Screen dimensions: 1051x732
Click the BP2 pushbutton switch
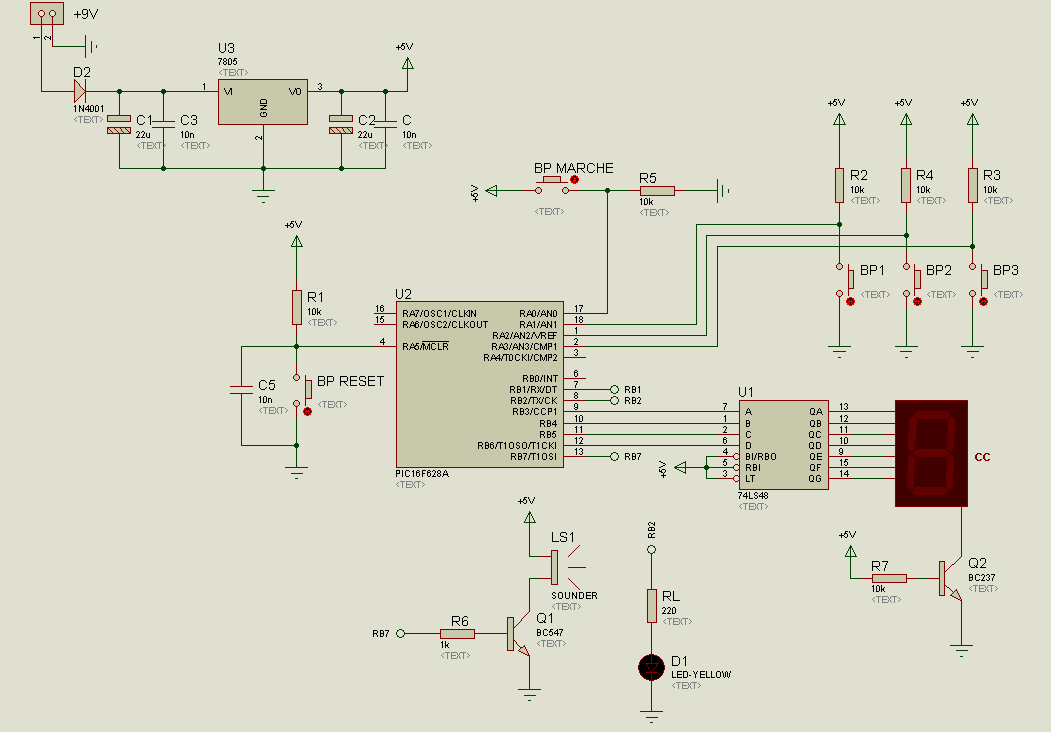[x=910, y=280]
